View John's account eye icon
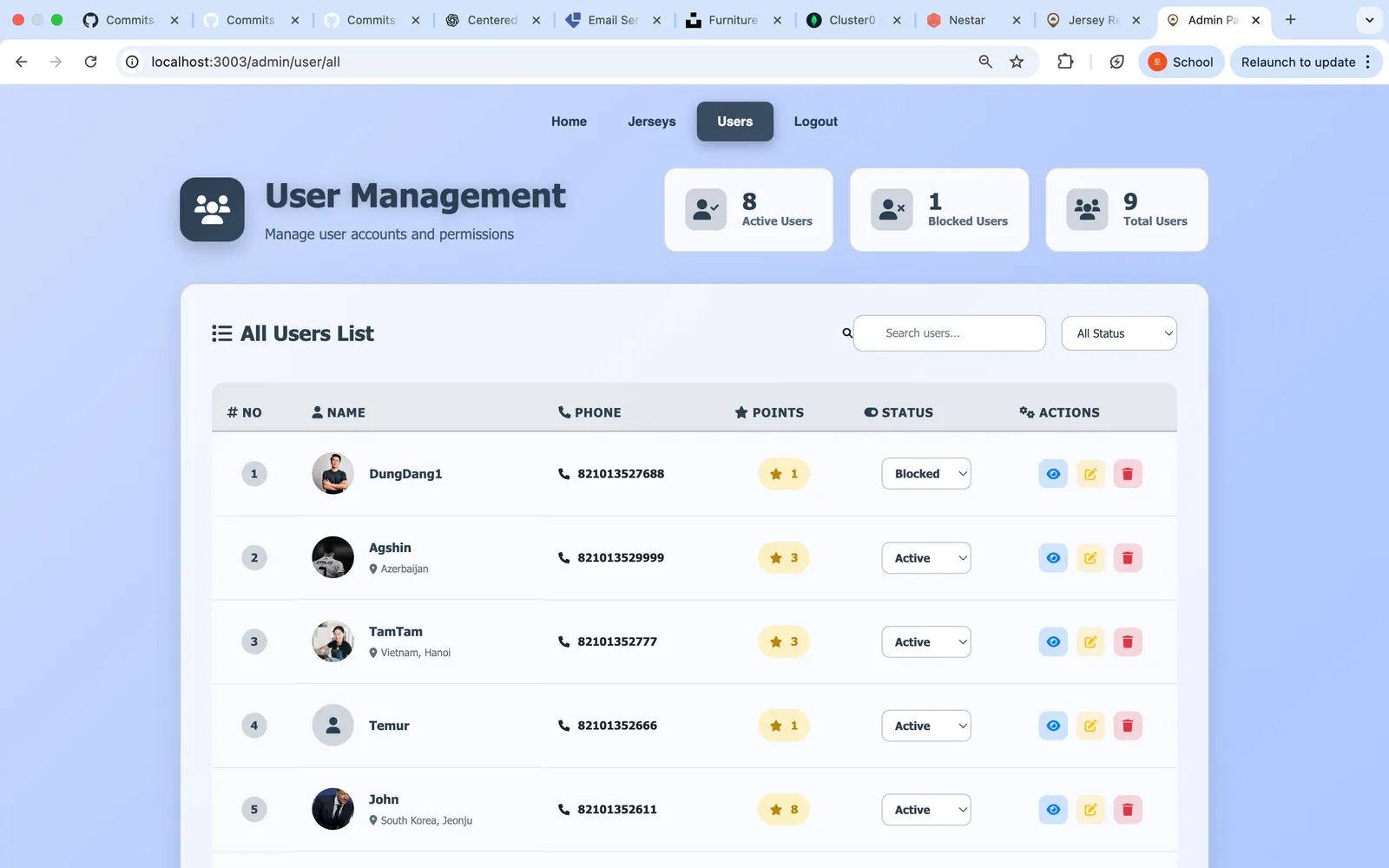The width and height of the screenshot is (1389, 868). [x=1053, y=810]
